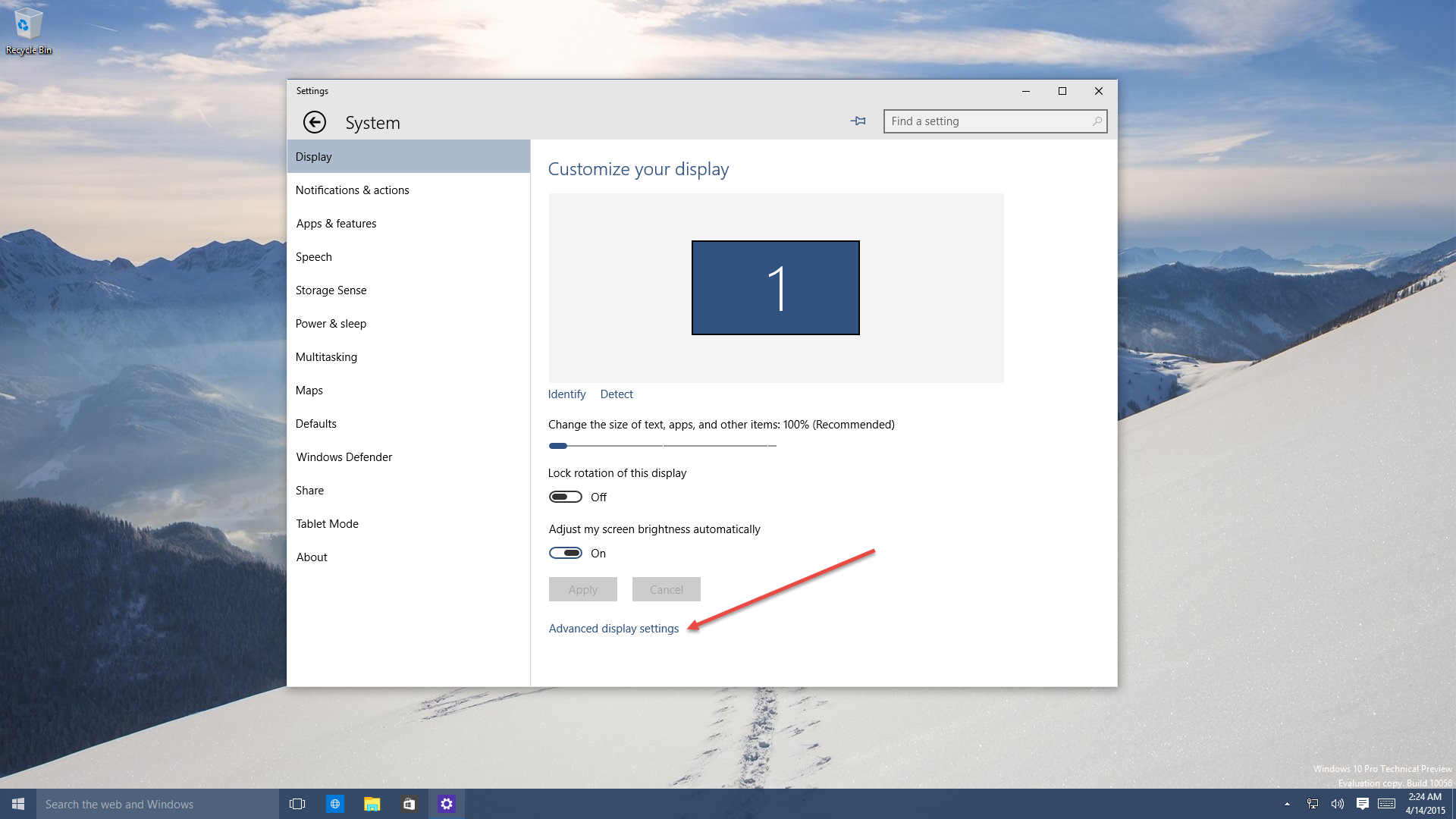Open the Power & sleep section
The image size is (1456, 819).
click(331, 323)
